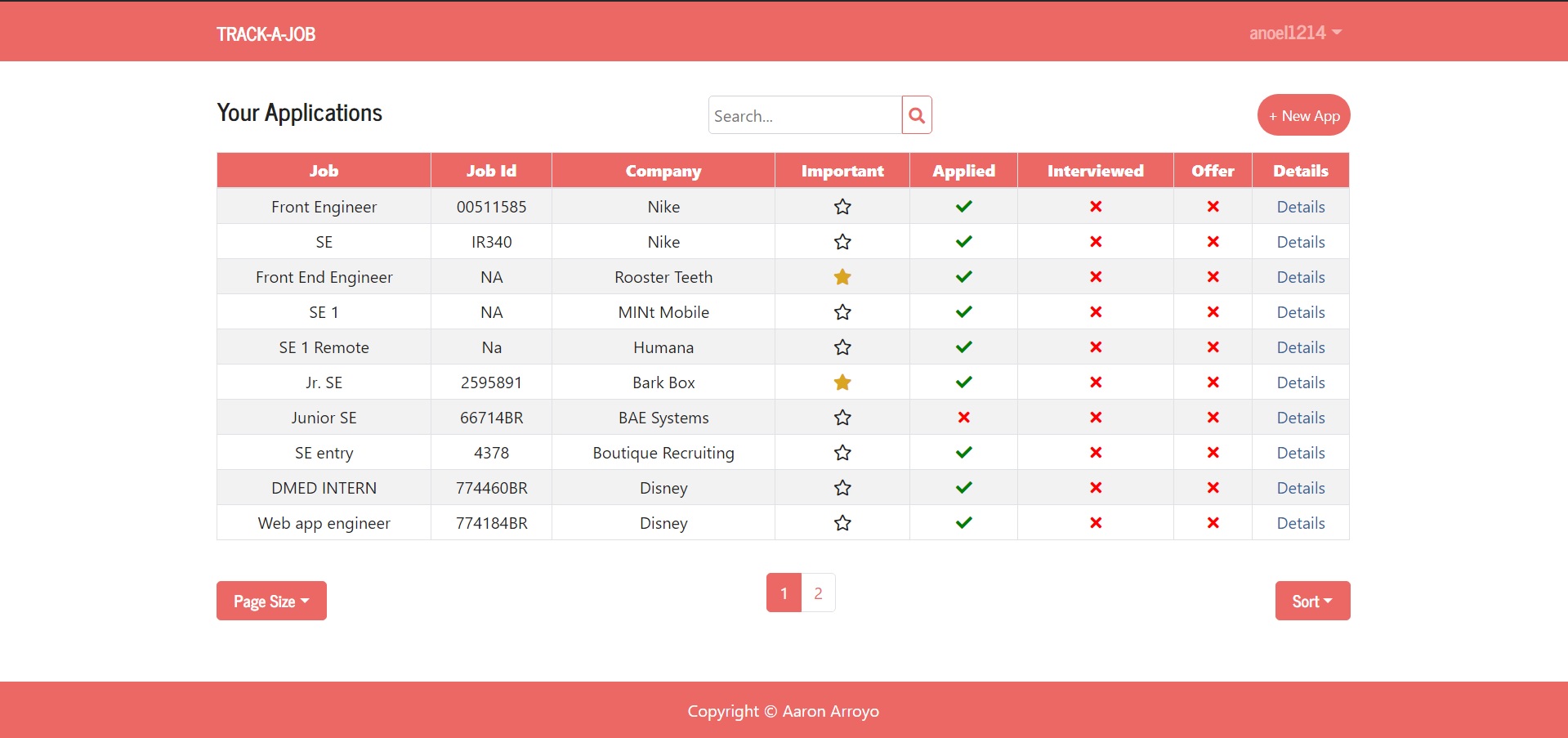1568x738 pixels.
Task: Select the 'Boutique Recruiting' company cell
Action: (x=663, y=453)
